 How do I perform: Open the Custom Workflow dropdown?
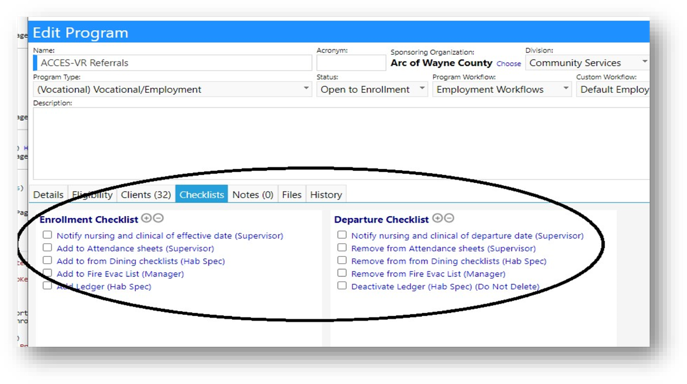(x=613, y=89)
